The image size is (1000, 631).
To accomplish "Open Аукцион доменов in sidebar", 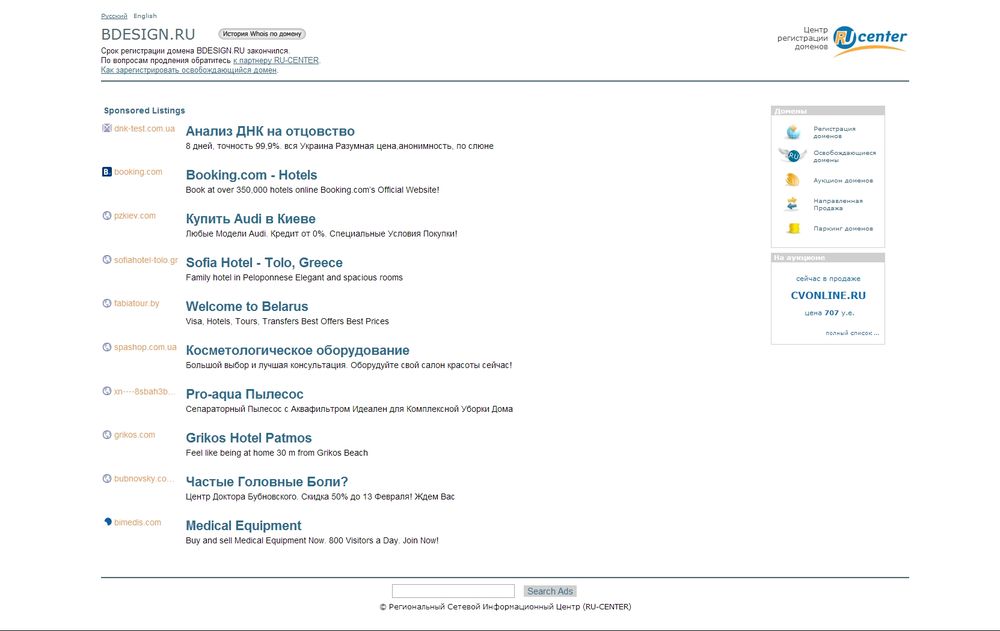I will click(843, 181).
